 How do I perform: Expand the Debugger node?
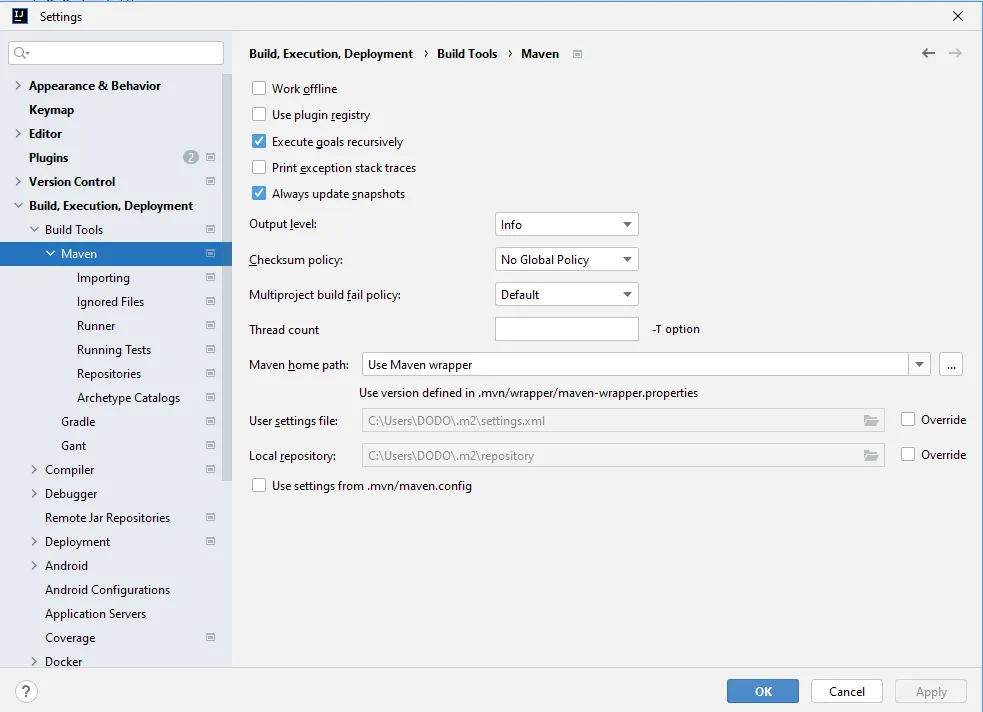34,493
